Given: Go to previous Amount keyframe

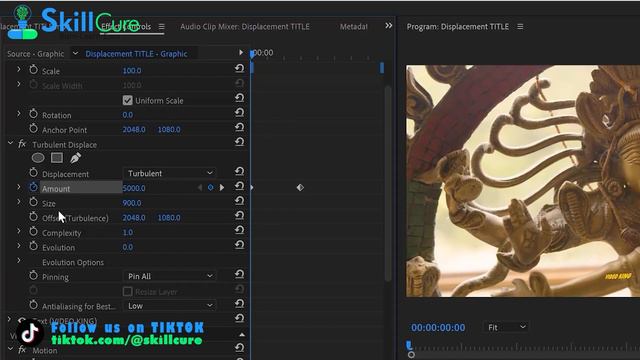Looking at the screenshot, I should 200,188.
